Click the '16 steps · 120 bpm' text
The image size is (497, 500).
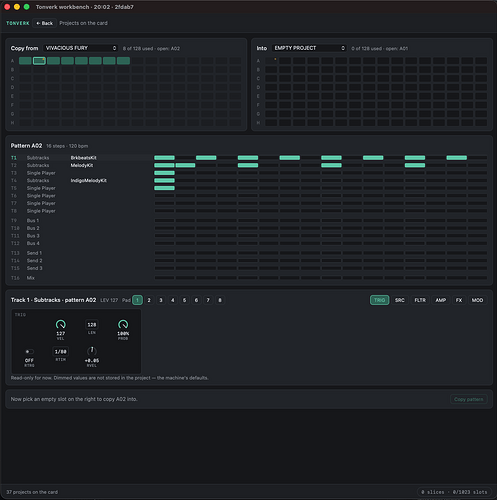click(x=67, y=146)
